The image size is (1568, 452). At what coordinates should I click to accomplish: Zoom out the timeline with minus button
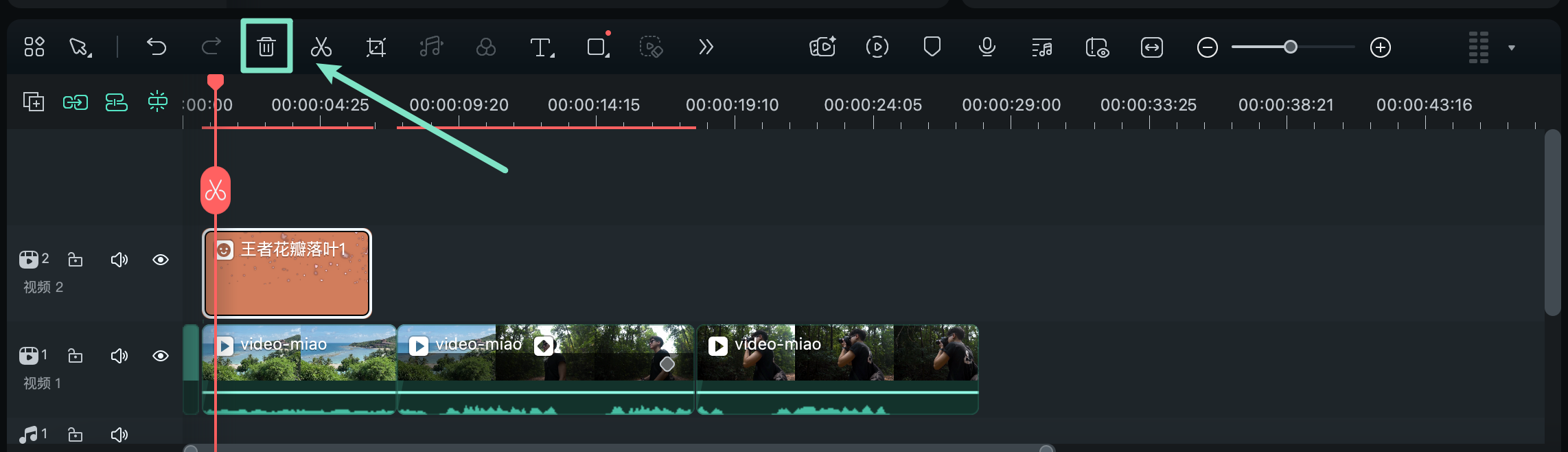click(1207, 47)
